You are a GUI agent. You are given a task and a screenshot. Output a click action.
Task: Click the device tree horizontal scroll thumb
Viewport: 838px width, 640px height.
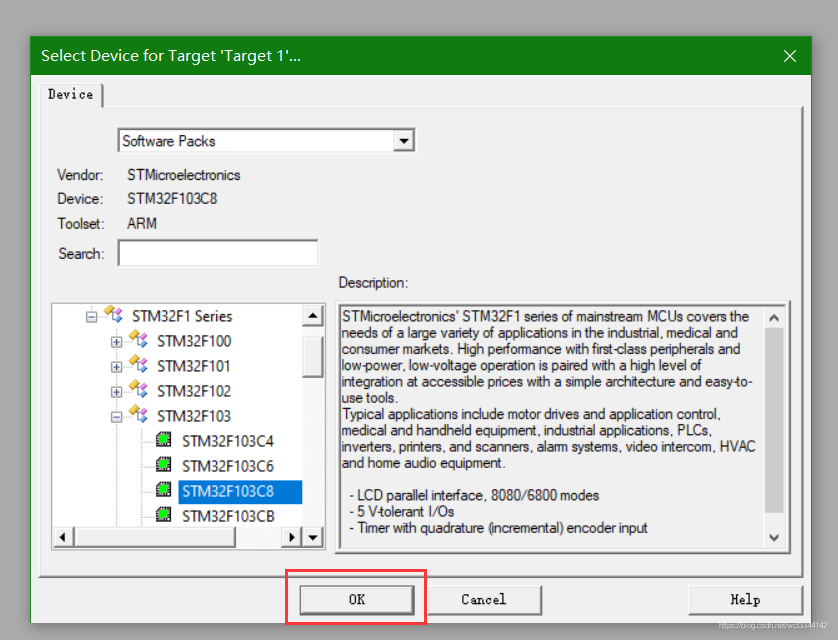click(x=154, y=537)
